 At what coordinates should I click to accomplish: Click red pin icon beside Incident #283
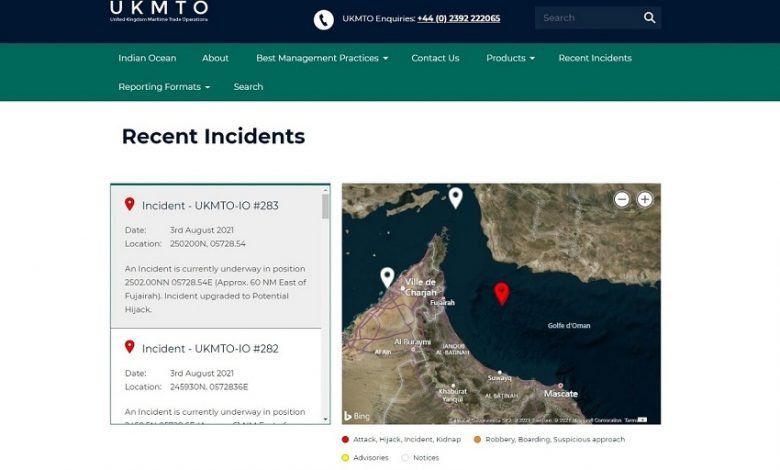click(129, 204)
